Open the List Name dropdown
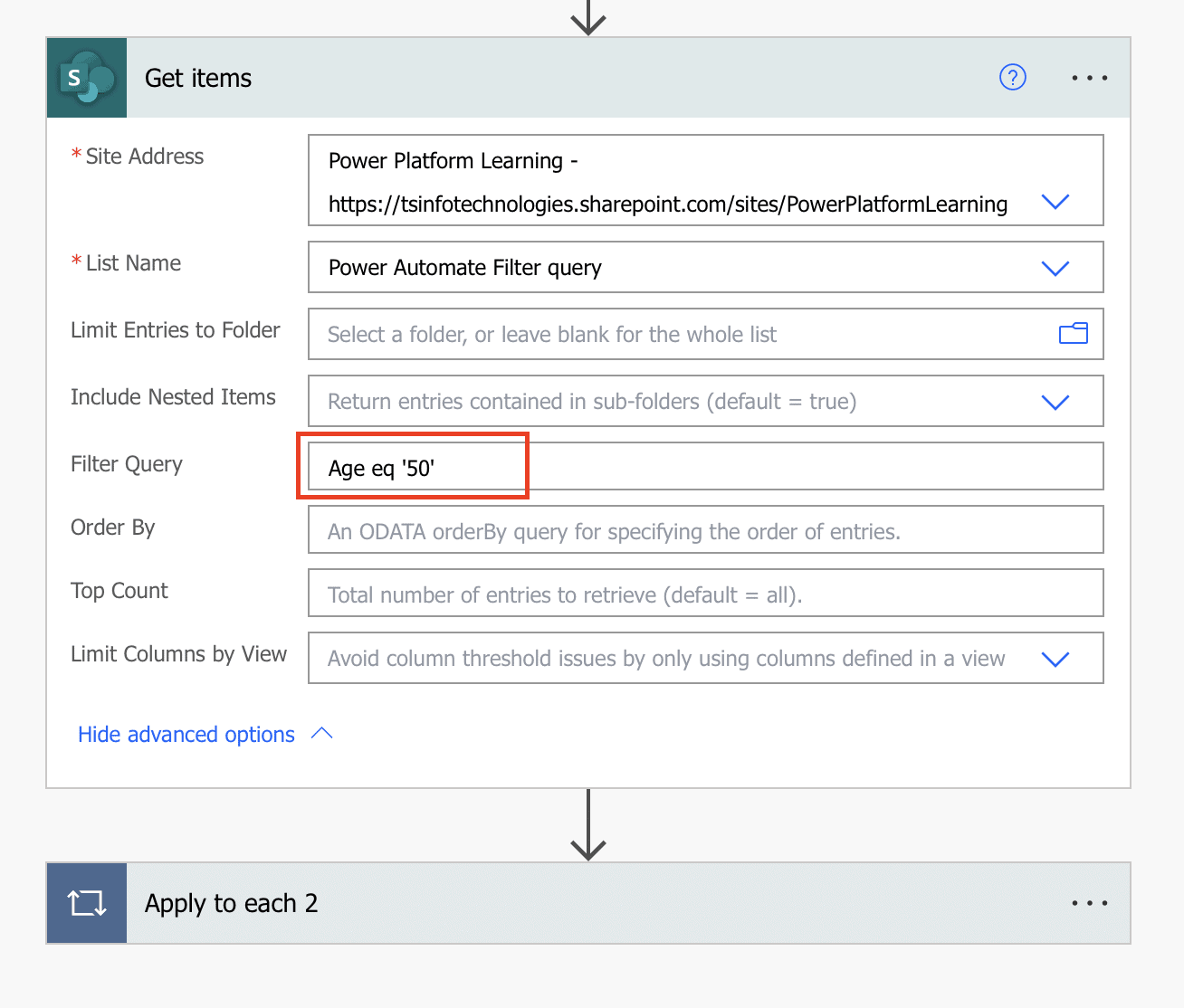 [1055, 268]
